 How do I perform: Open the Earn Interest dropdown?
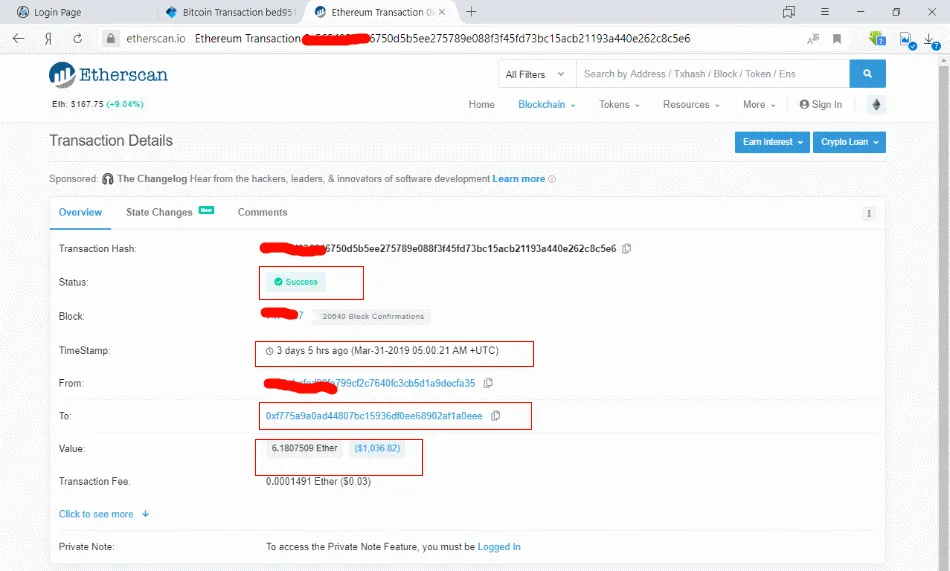772,142
